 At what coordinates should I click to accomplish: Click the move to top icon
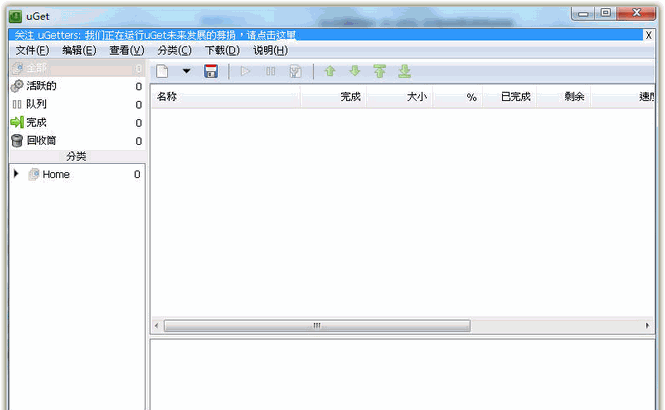point(379,71)
